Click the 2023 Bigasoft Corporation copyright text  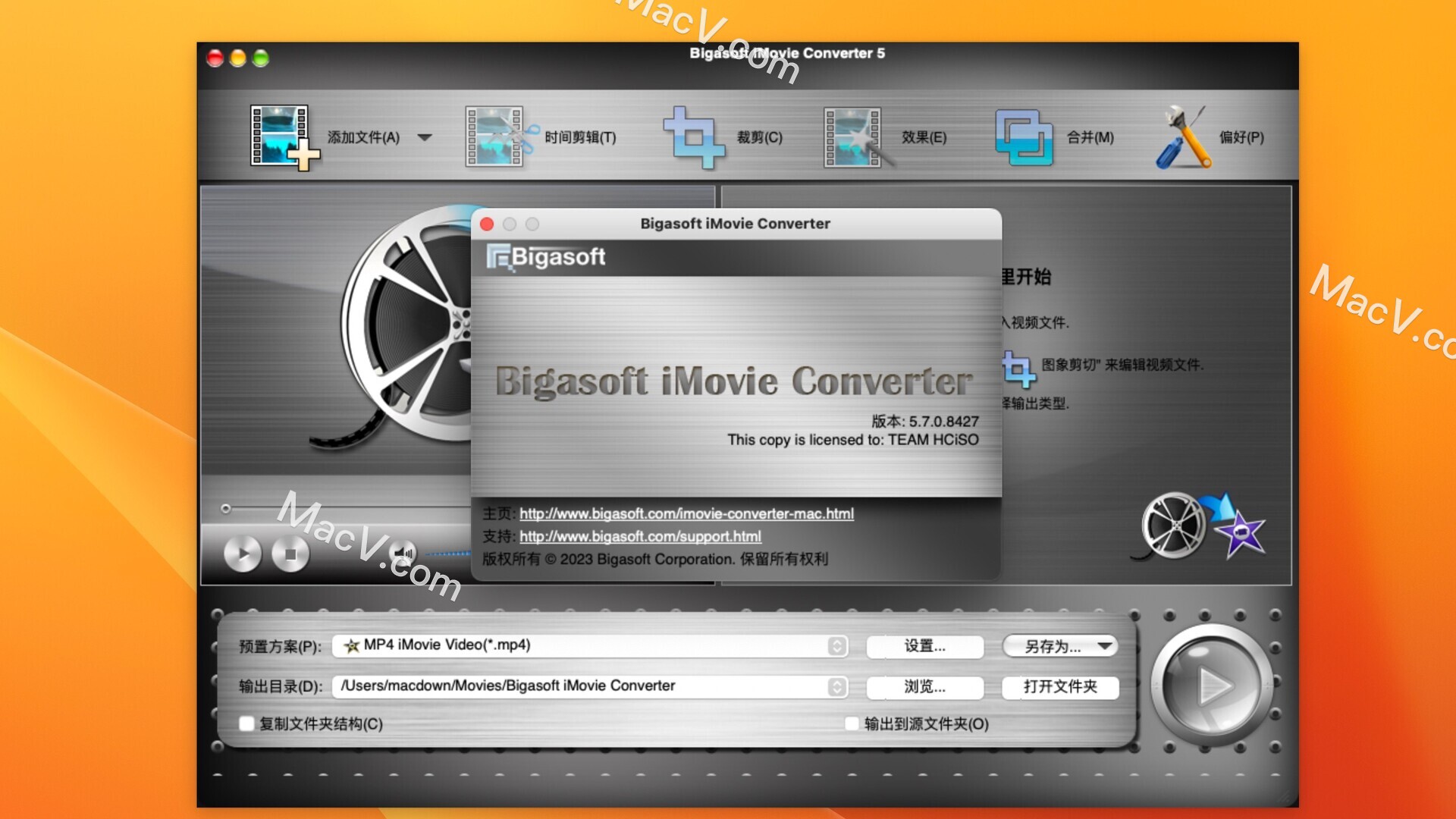[x=655, y=559]
